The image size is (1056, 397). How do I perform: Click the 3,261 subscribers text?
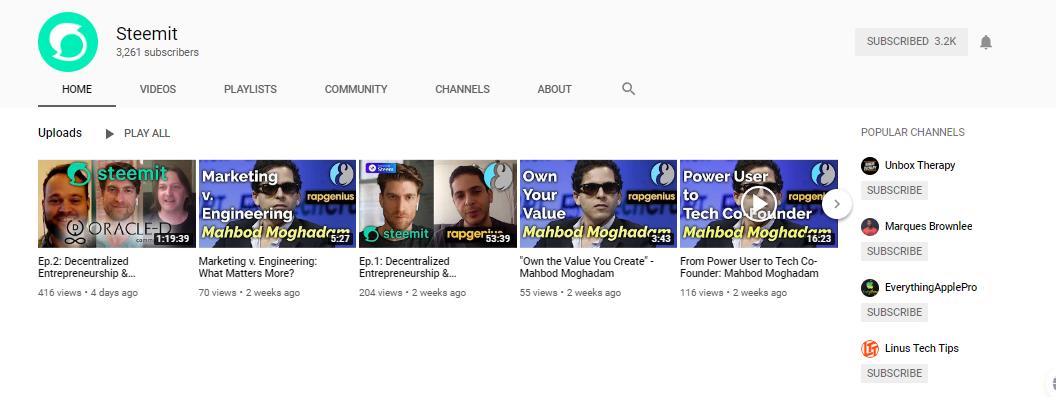[x=158, y=53]
